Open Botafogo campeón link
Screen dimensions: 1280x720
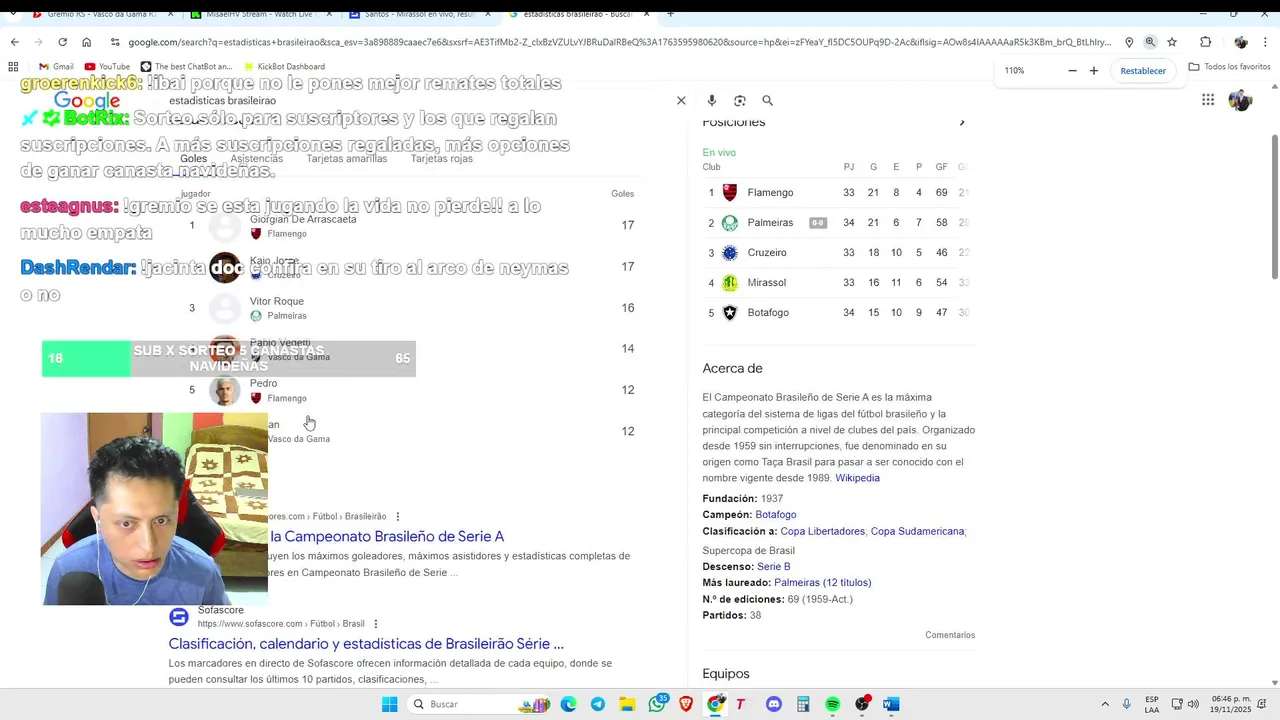coord(775,515)
